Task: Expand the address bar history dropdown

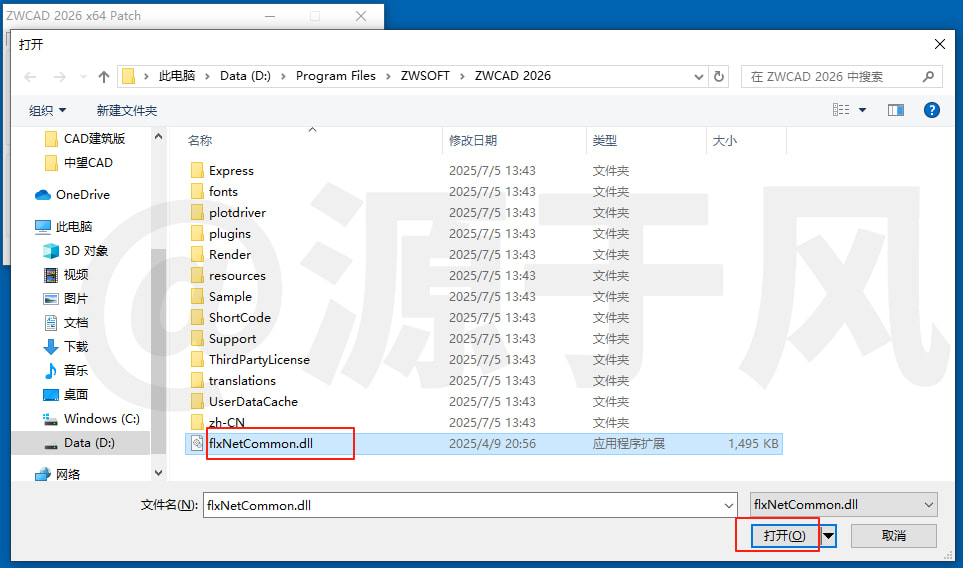Action: click(698, 77)
